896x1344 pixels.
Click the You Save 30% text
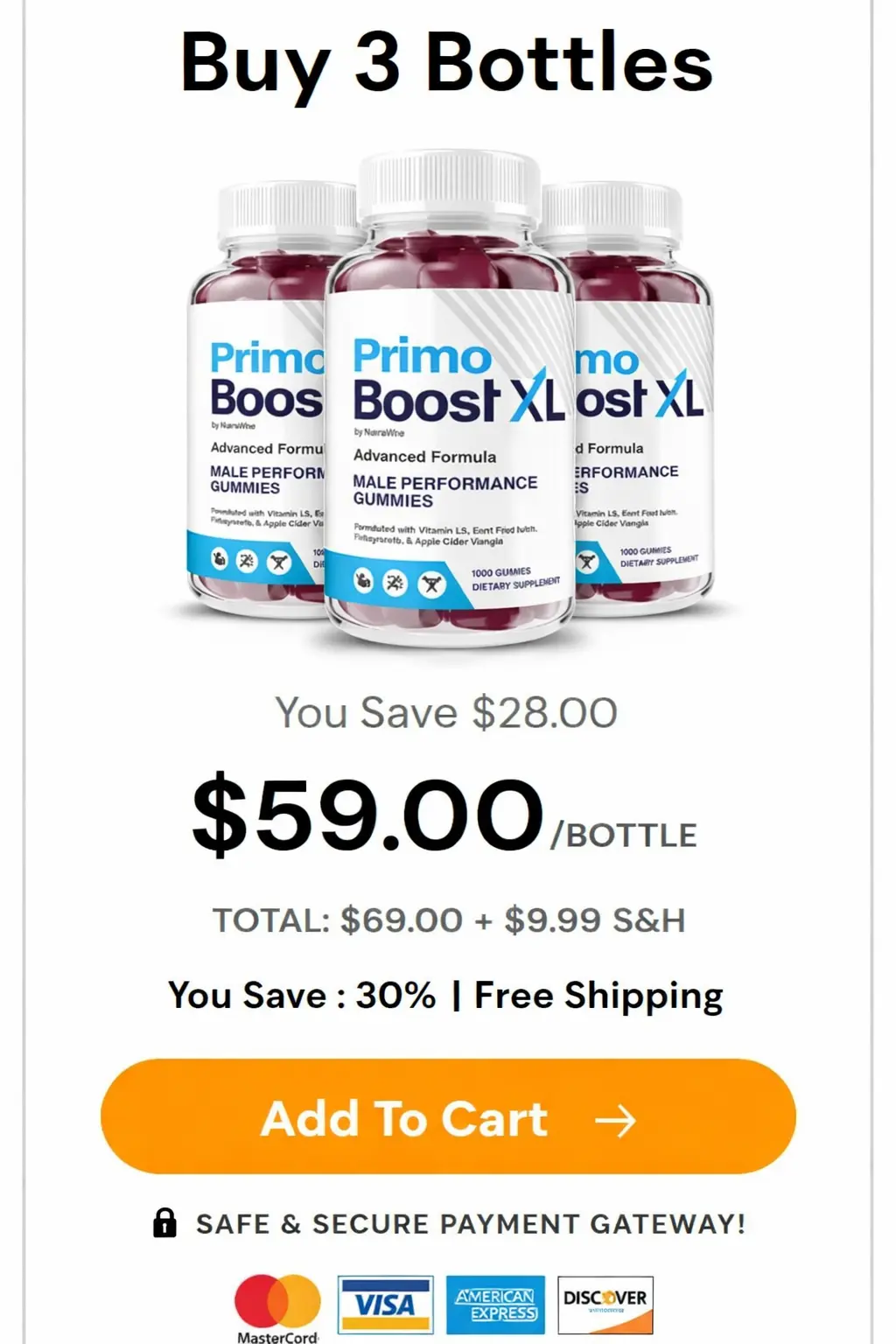302,995
